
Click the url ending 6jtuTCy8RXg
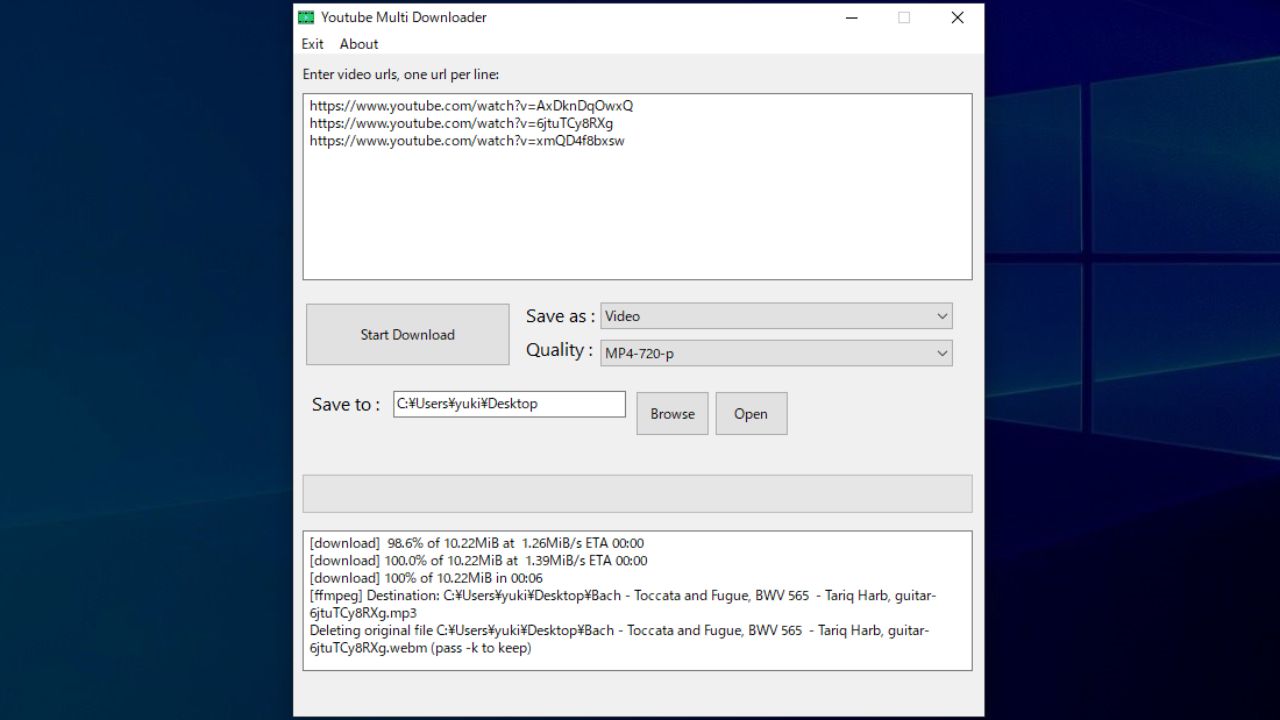coord(461,123)
